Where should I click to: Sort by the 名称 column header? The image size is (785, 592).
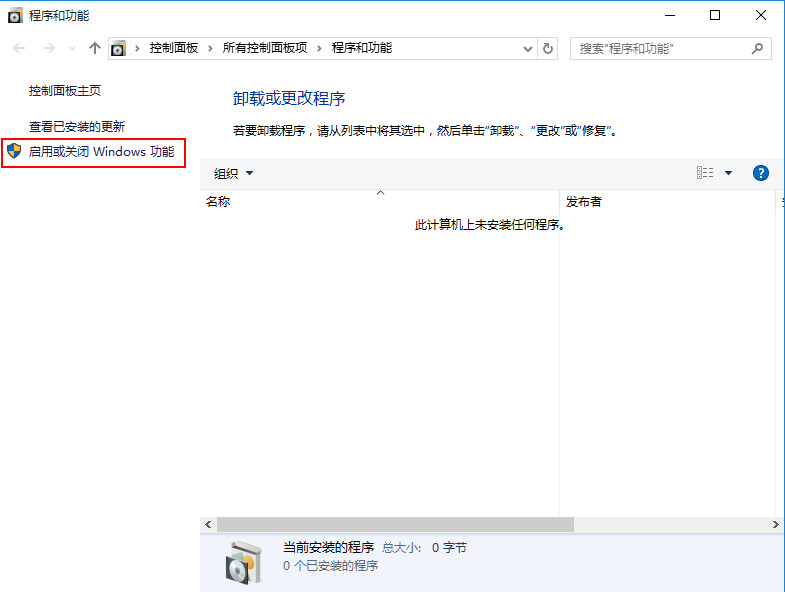[x=379, y=201]
